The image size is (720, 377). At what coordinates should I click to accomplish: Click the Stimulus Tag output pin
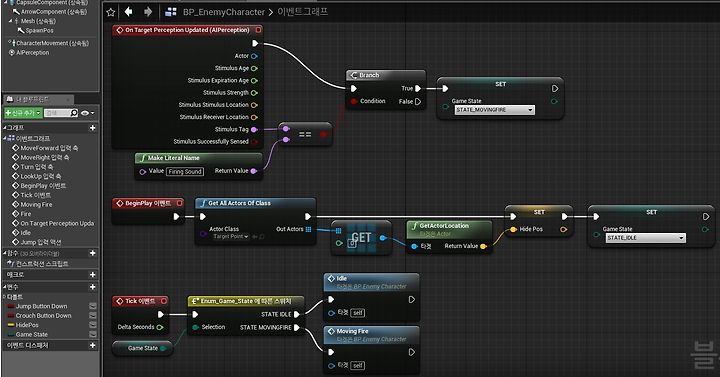(x=254, y=129)
